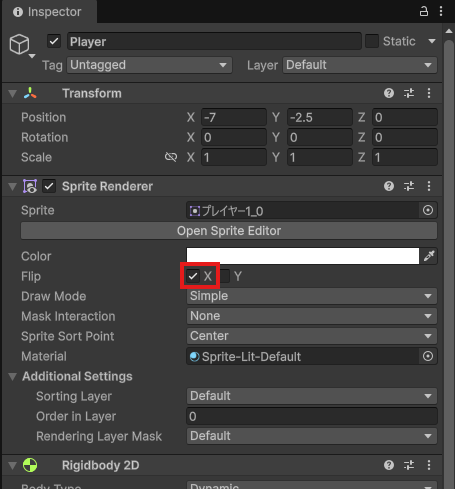The width and height of the screenshot is (455, 489).
Task: Pick color with the eyedropper icon
Action: point(429,256)
